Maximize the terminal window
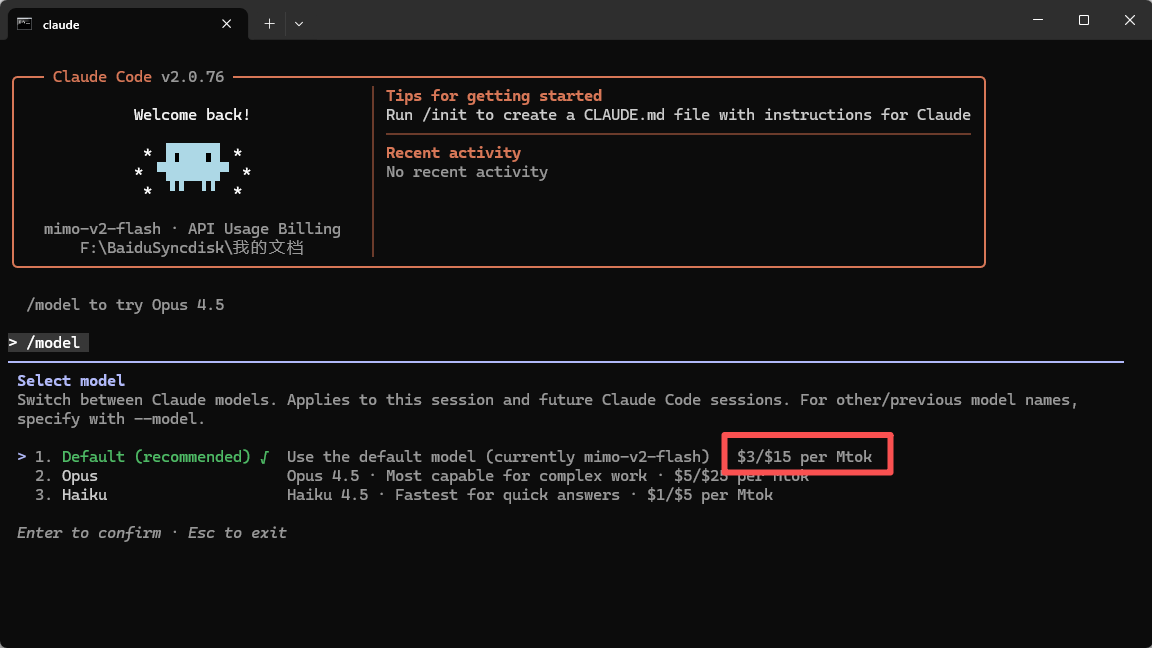 click(x=1083, y=20)
